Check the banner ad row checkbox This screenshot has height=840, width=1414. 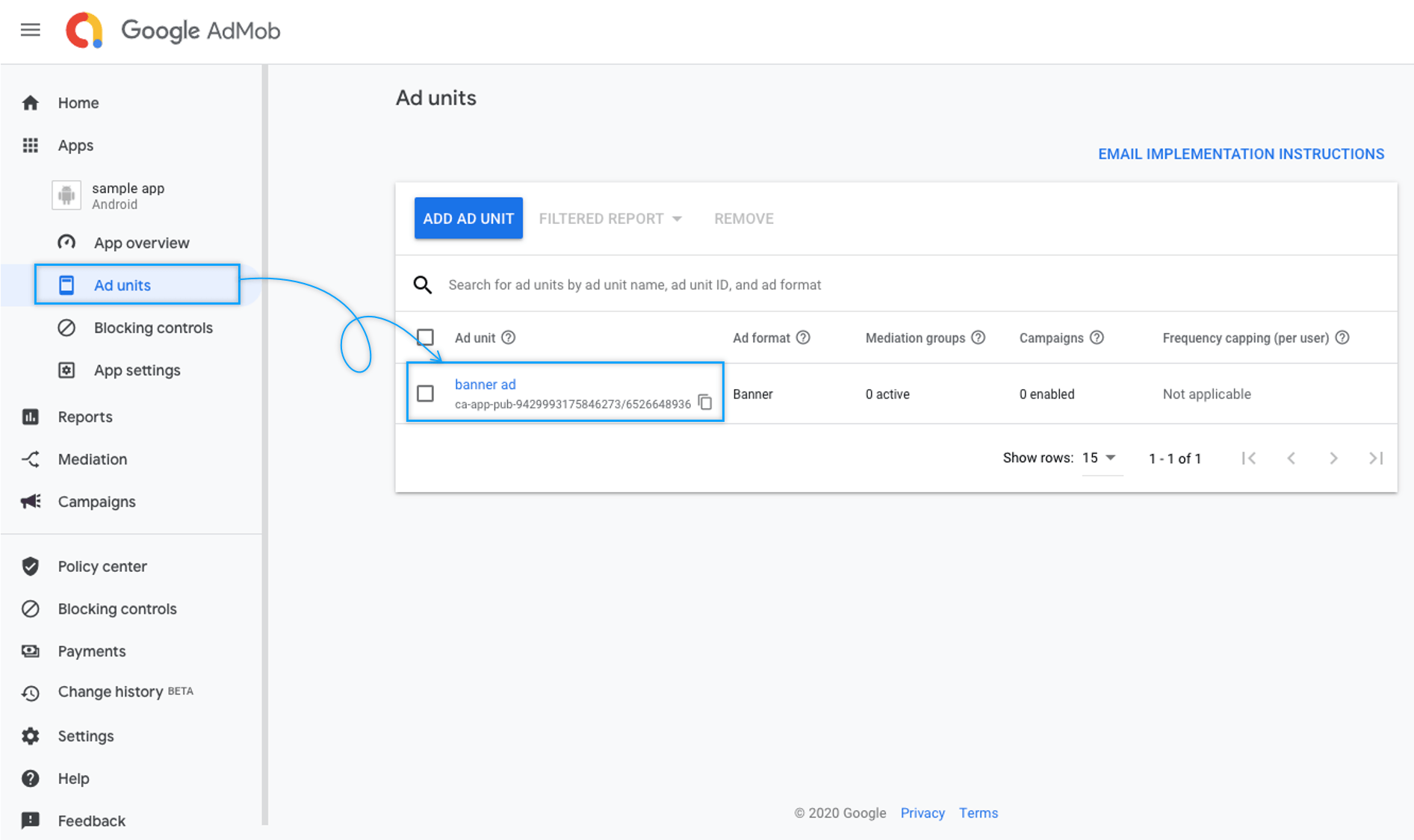pyautogui.click(x=425, y=393)
